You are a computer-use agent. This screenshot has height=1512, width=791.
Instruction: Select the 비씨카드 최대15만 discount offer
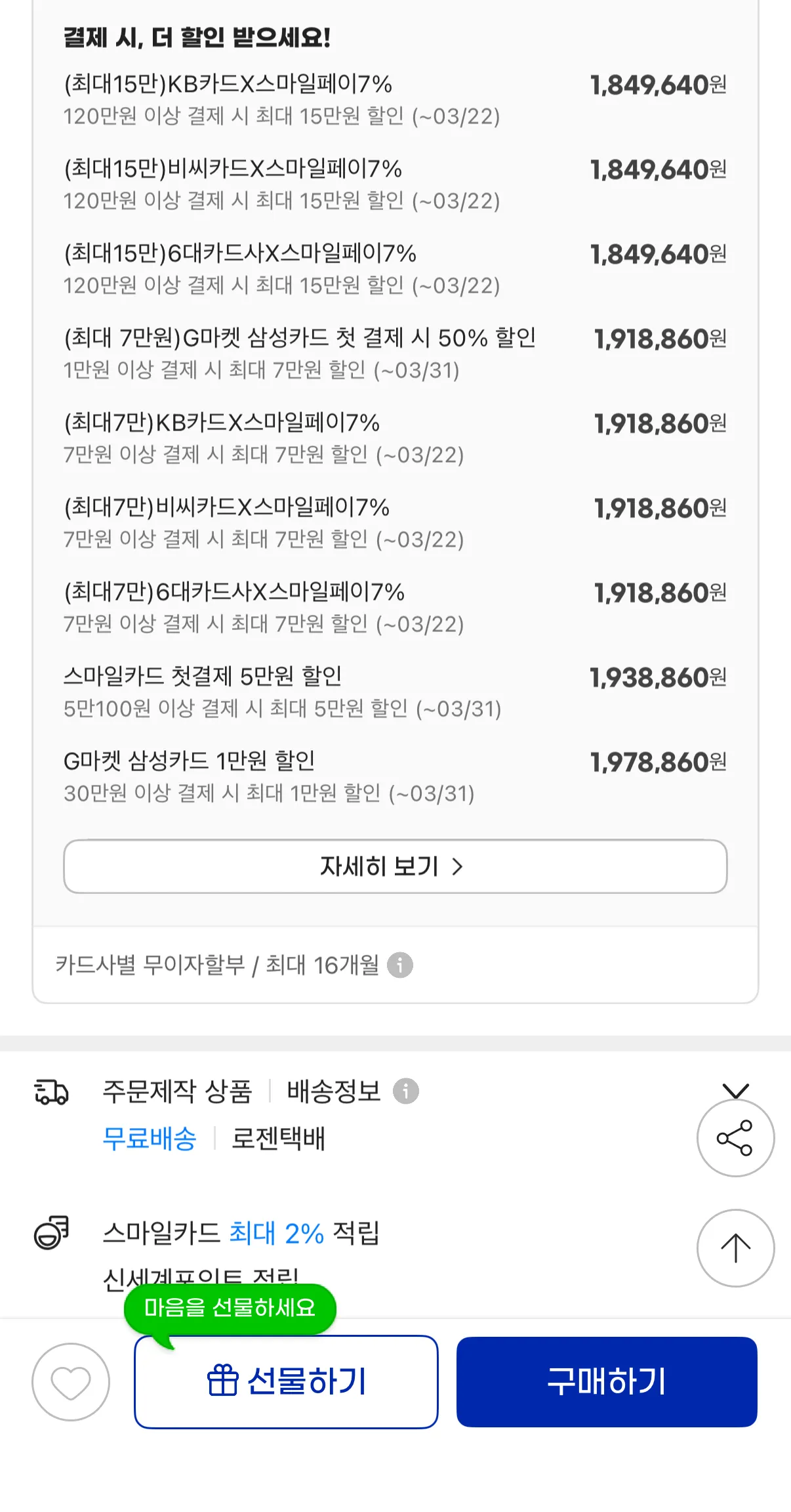[395, 184]
